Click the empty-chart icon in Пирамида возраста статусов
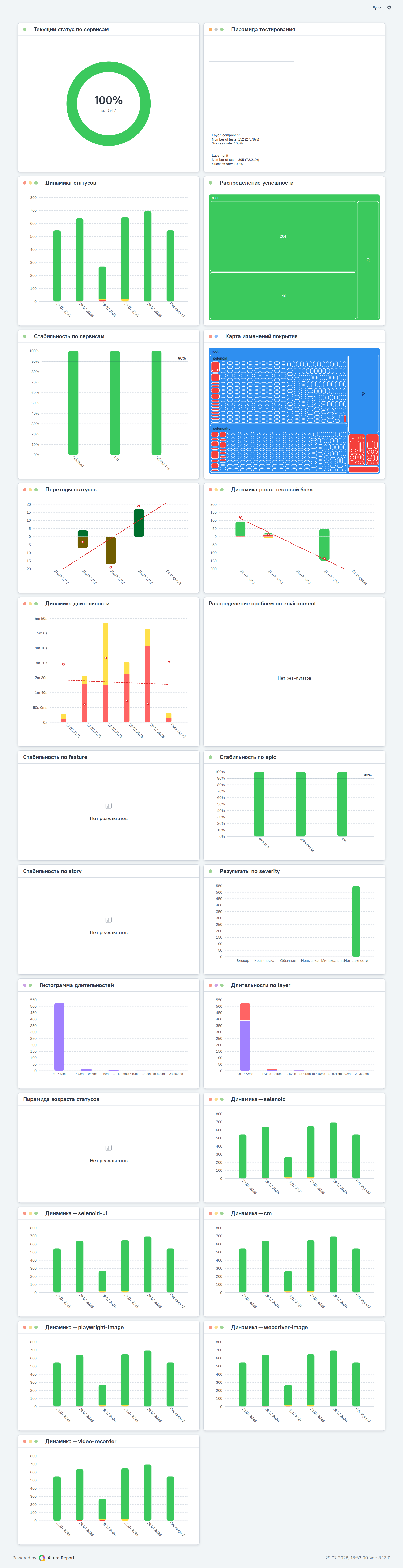The height and width of the screenshot is (1568, 403). click(108, 1148)
